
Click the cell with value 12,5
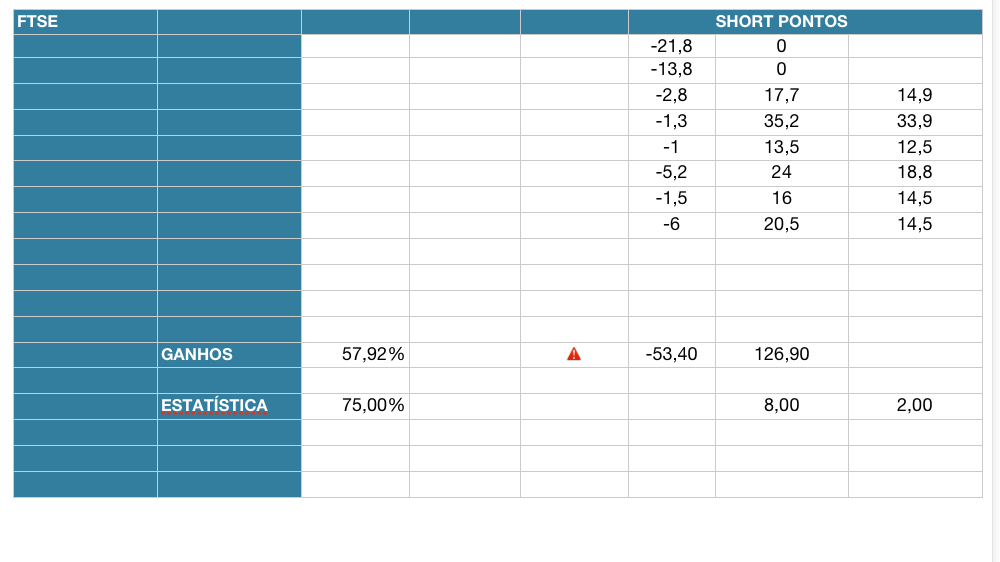(x=914, y=148)
